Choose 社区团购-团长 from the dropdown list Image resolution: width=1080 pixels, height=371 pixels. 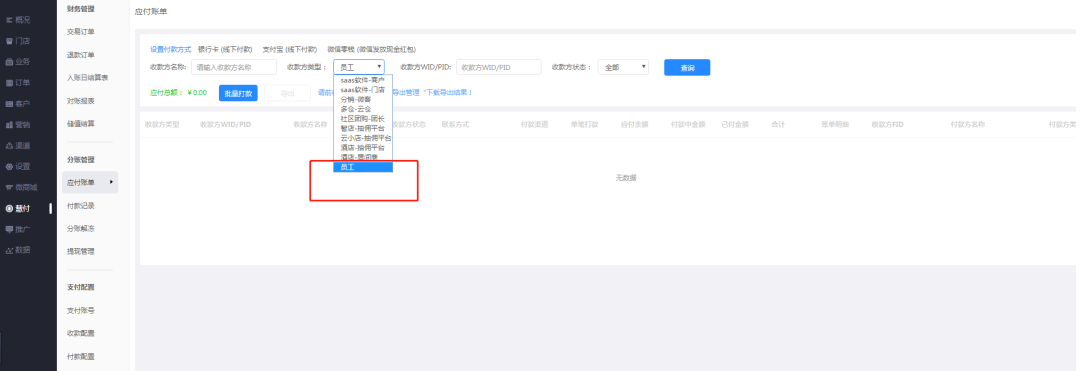point(362,118)
